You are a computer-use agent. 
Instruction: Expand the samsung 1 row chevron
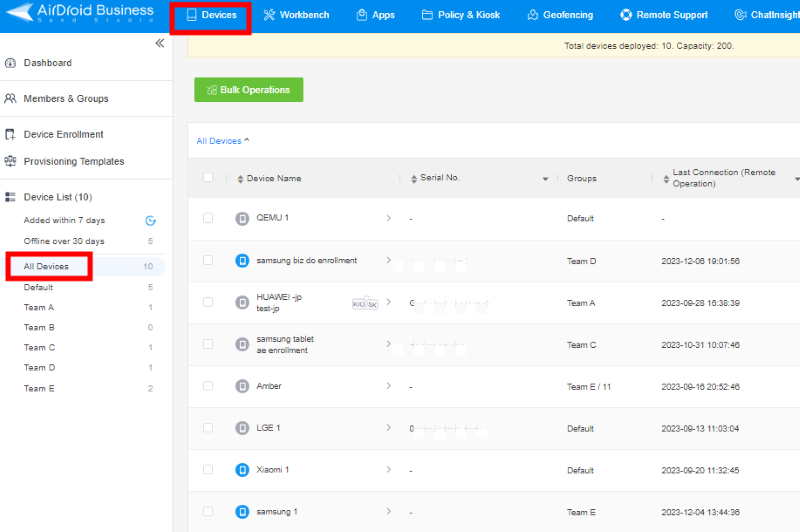point(388,511)
